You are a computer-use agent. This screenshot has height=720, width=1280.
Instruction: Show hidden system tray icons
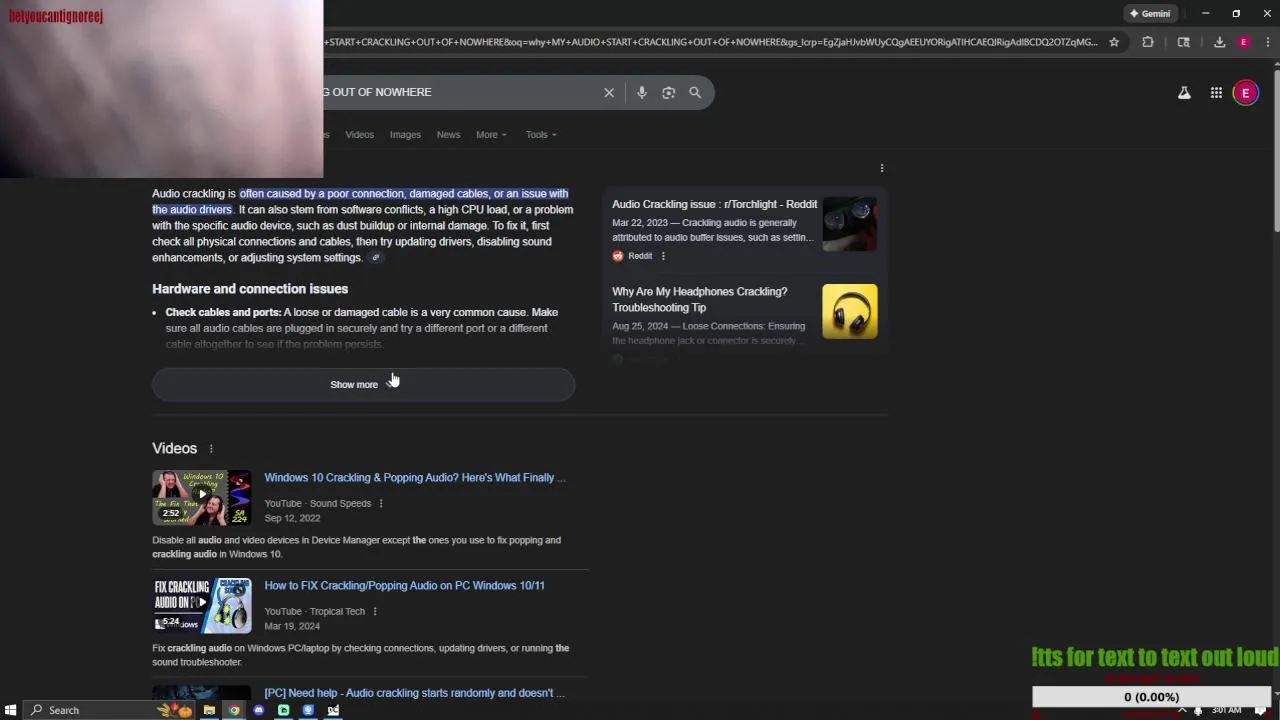coord(1182,710)
